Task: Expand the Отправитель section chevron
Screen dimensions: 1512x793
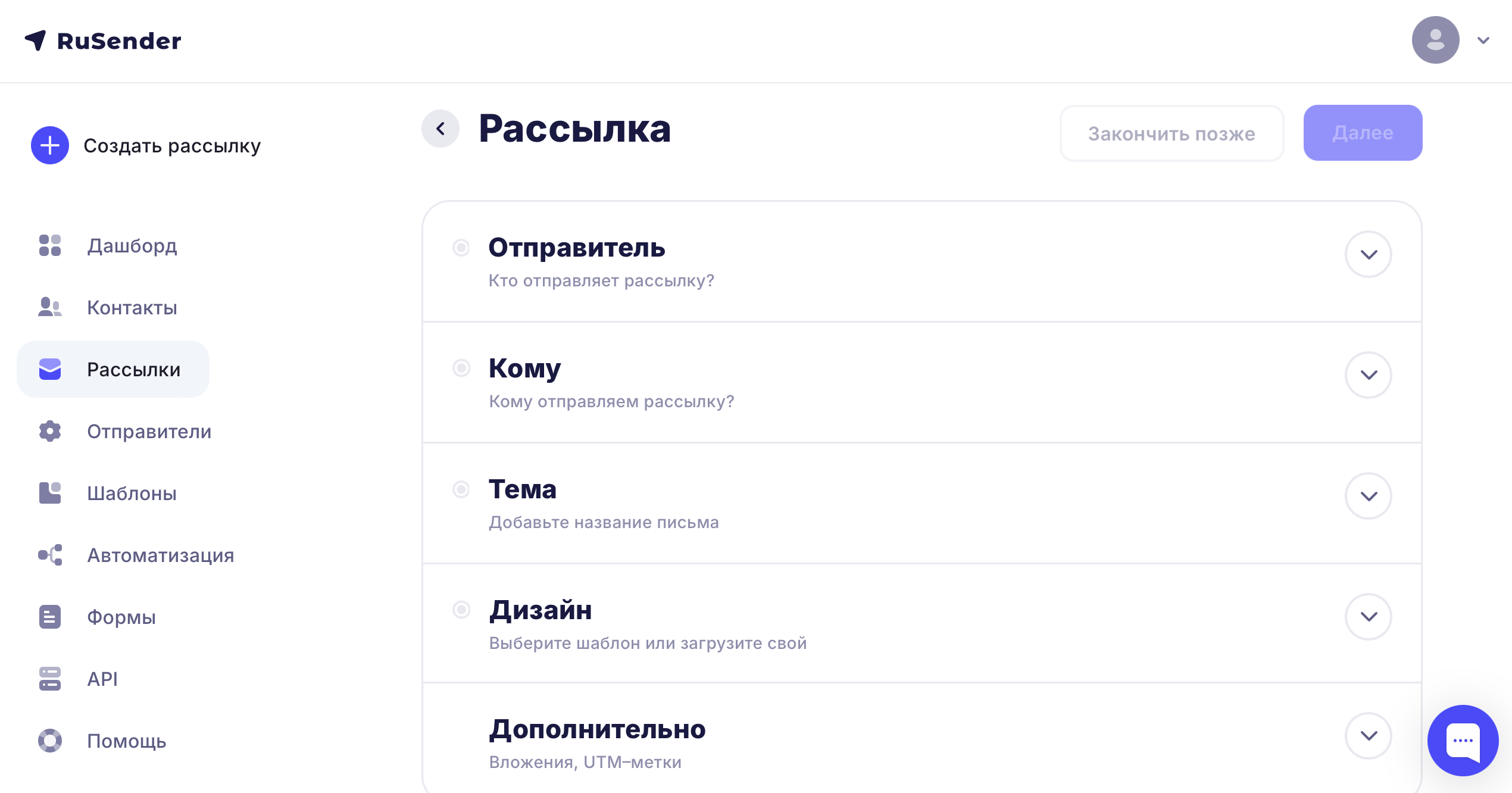Action: (1369, 254)
